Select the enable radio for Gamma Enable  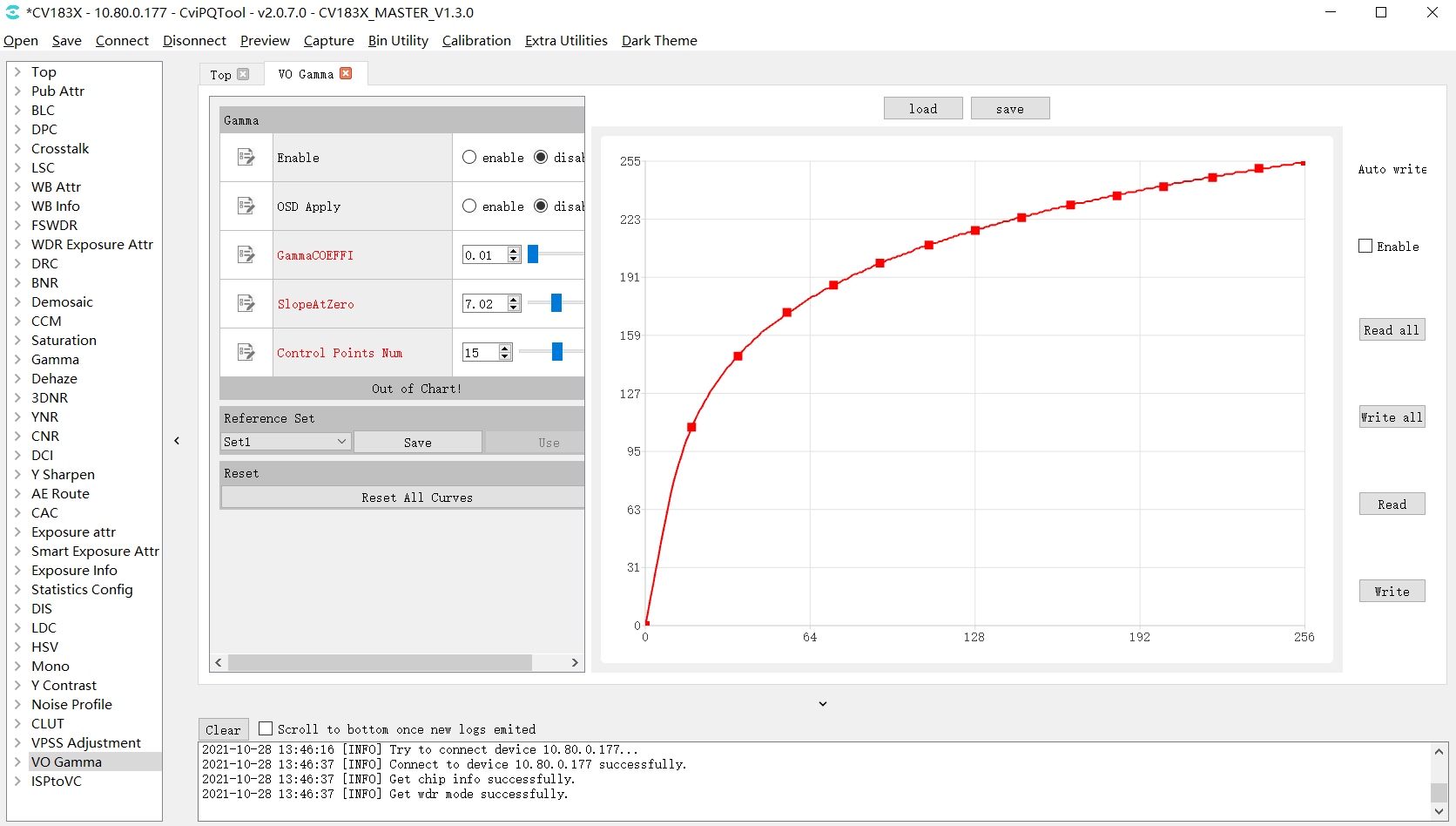469,157
